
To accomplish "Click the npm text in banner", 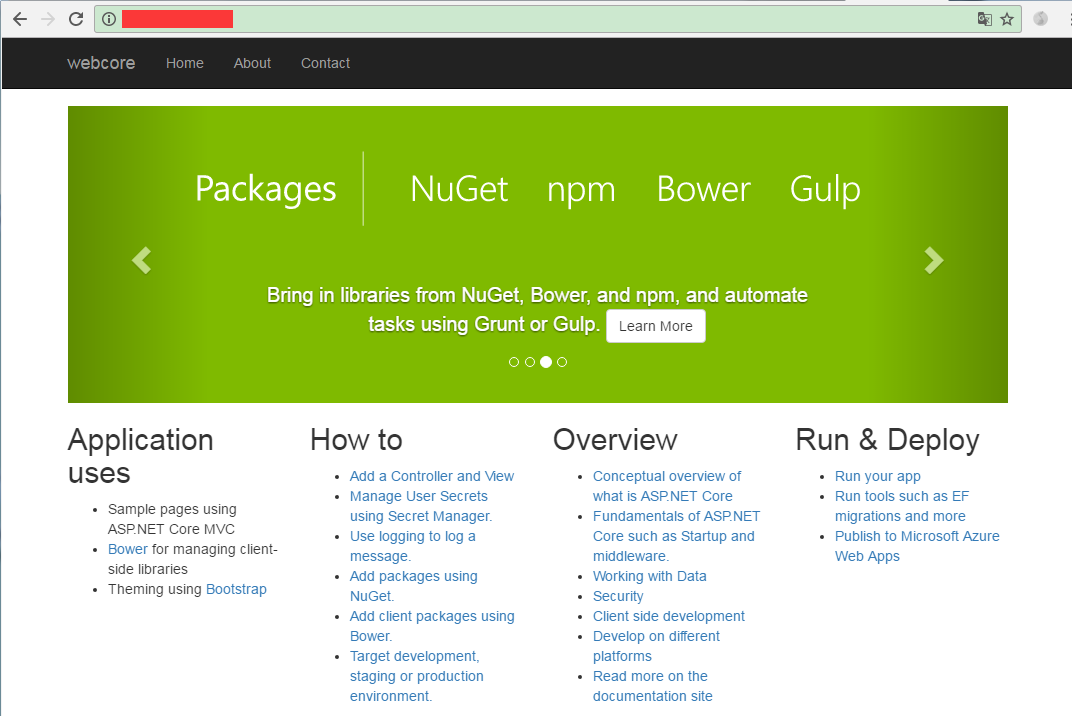I will [581, 191].
